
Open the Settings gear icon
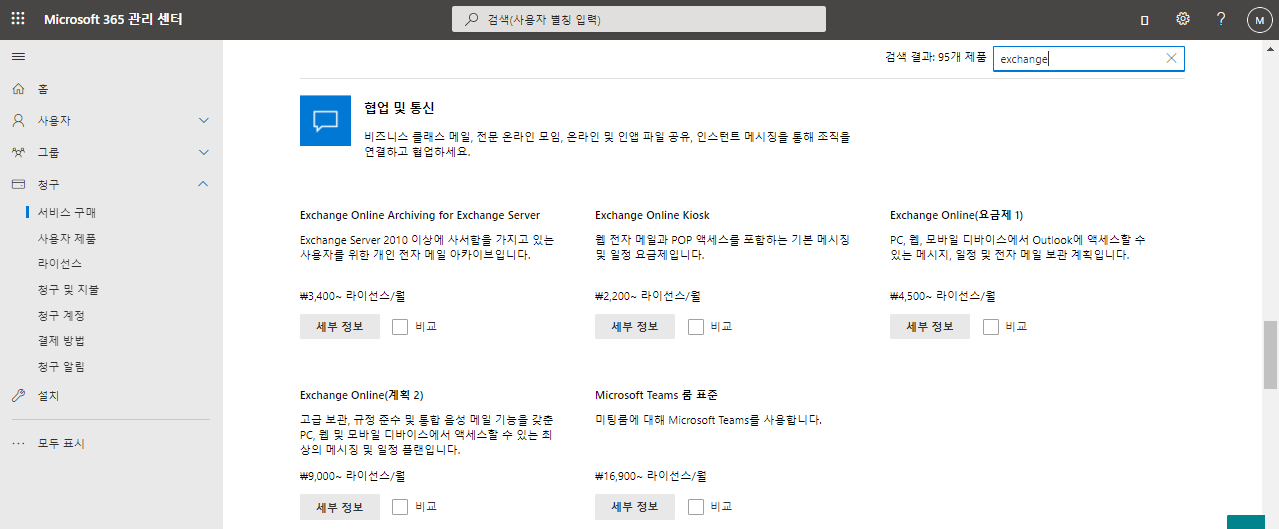(x=1183, y=19)
